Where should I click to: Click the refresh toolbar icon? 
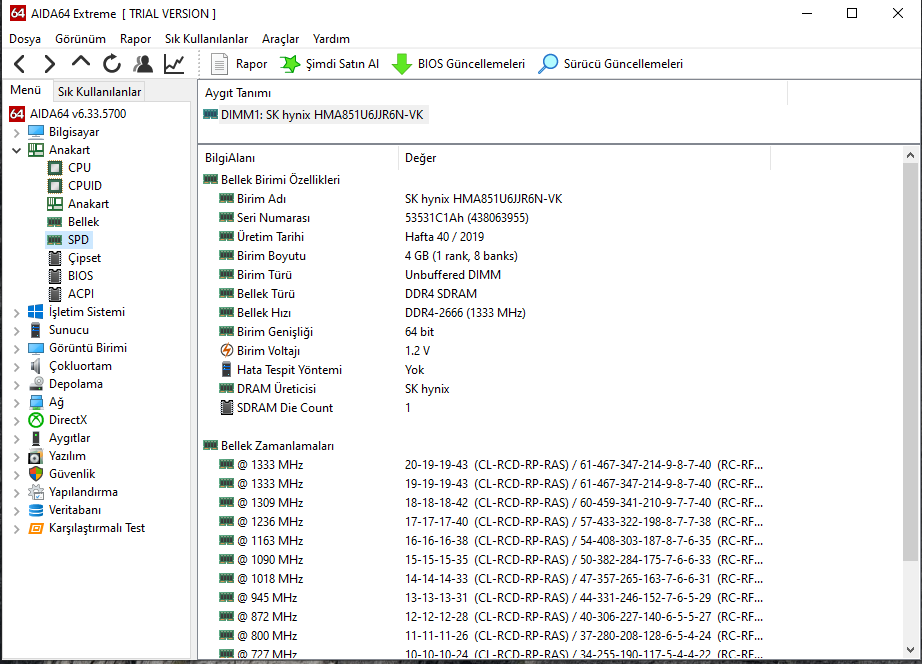pos(112,64)
